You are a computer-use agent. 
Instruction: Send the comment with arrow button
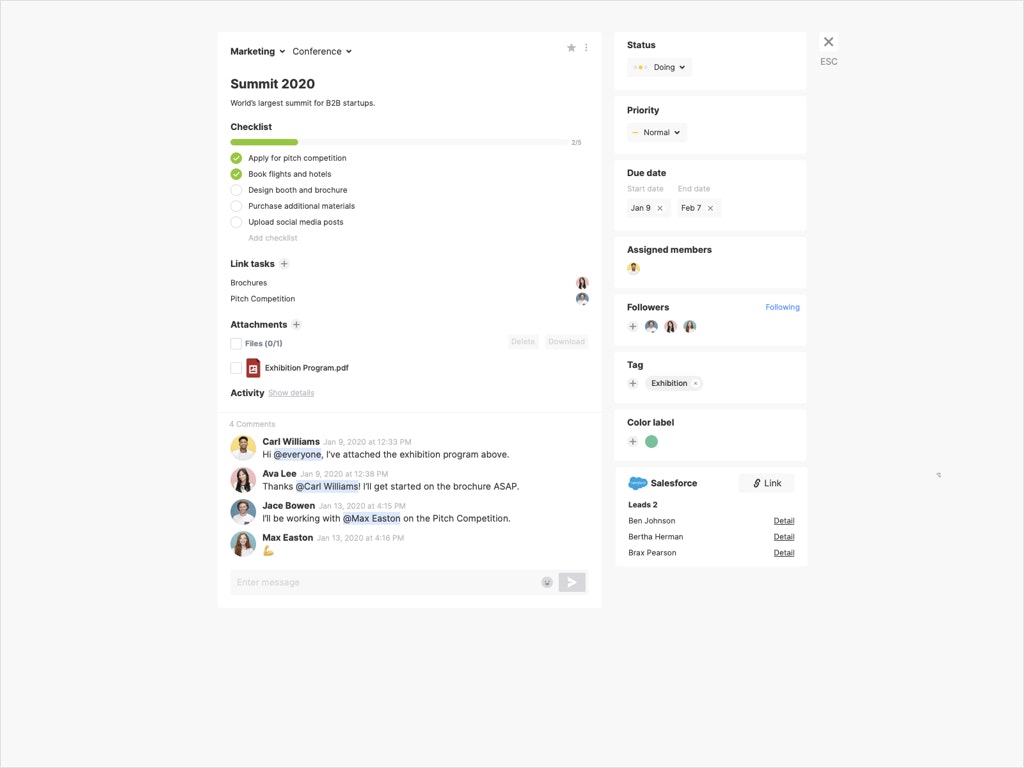(572, 582)
